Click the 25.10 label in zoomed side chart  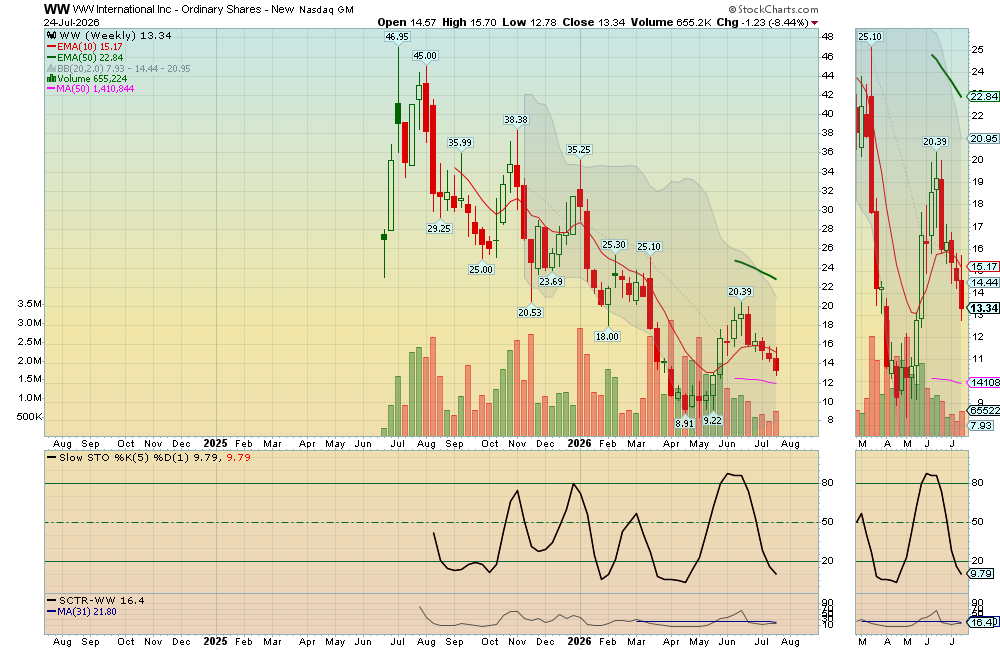coord(870,37)
